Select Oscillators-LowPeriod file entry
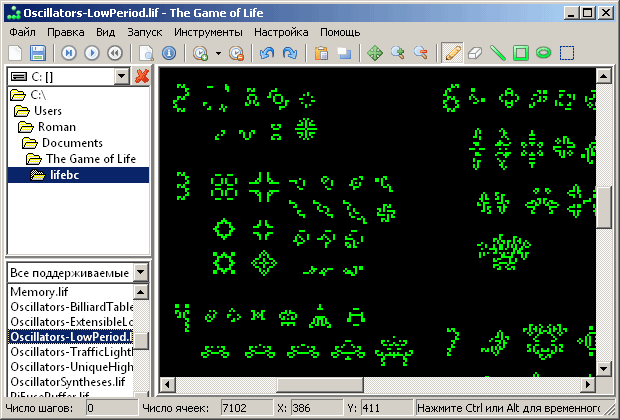Screen dimensions: 620x420 (70, 337)
